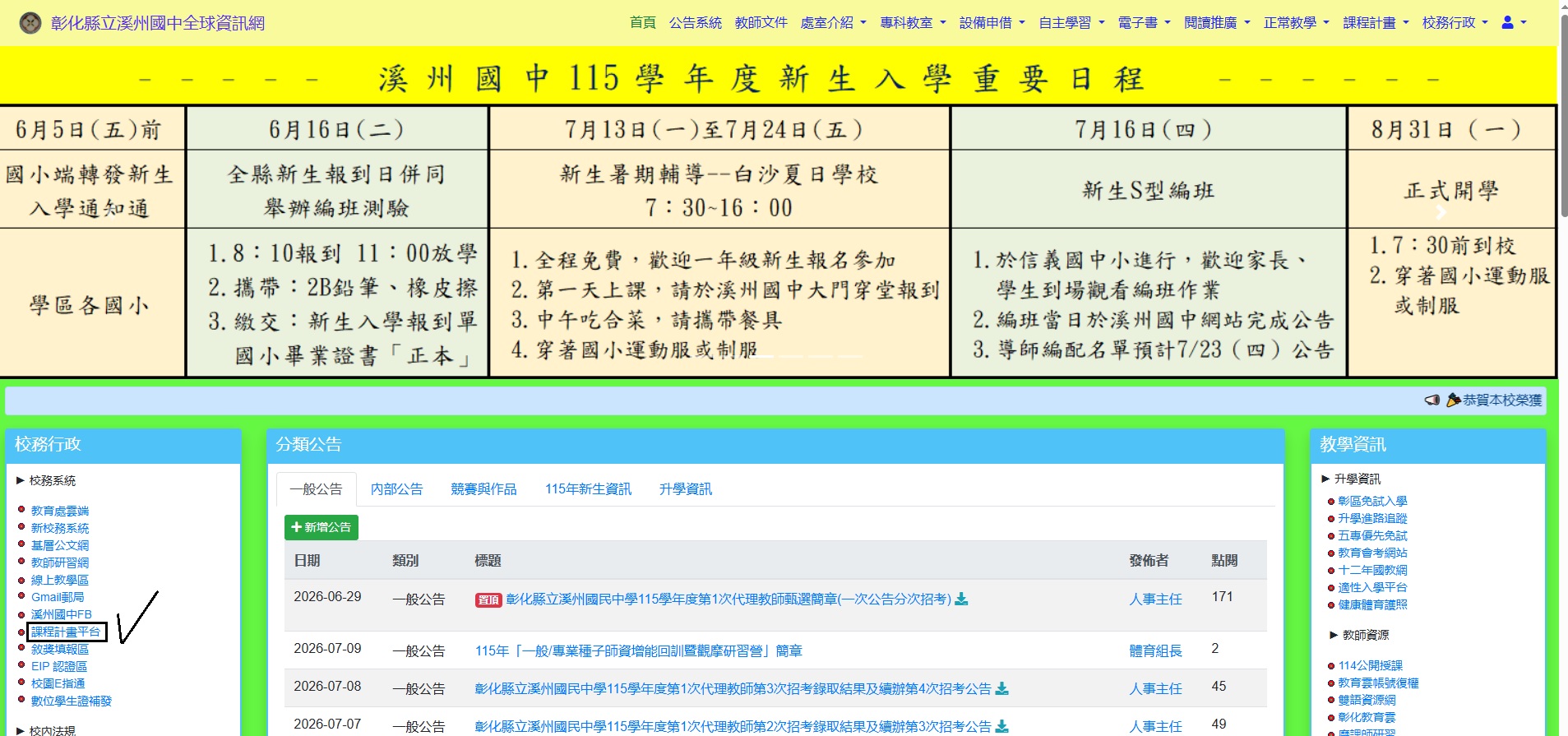Open 數位學生證補發 link

[x=72, y=701]
